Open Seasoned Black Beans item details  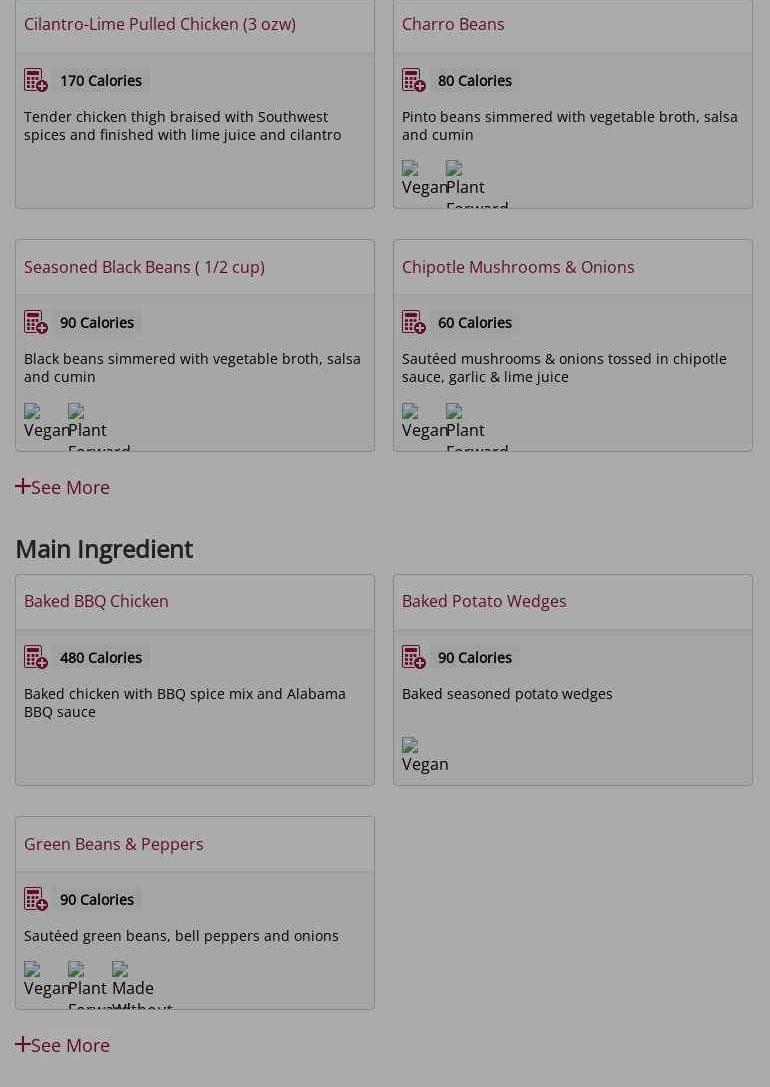point(144,267)
